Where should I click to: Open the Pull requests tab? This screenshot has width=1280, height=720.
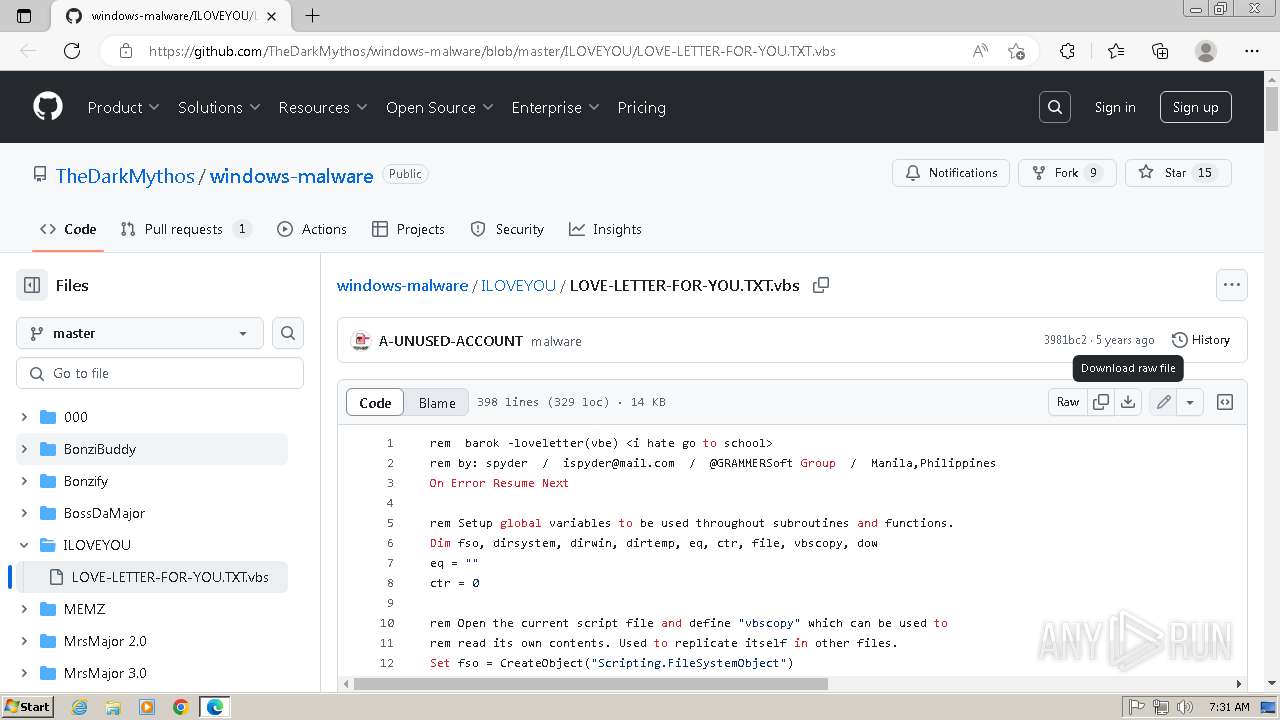[x=185, y=229]
